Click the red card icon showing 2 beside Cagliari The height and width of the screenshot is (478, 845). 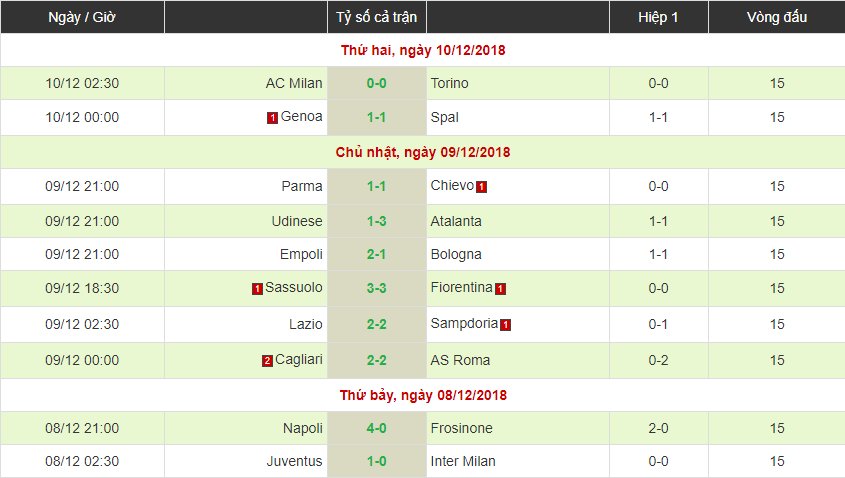tap(267, 361)
